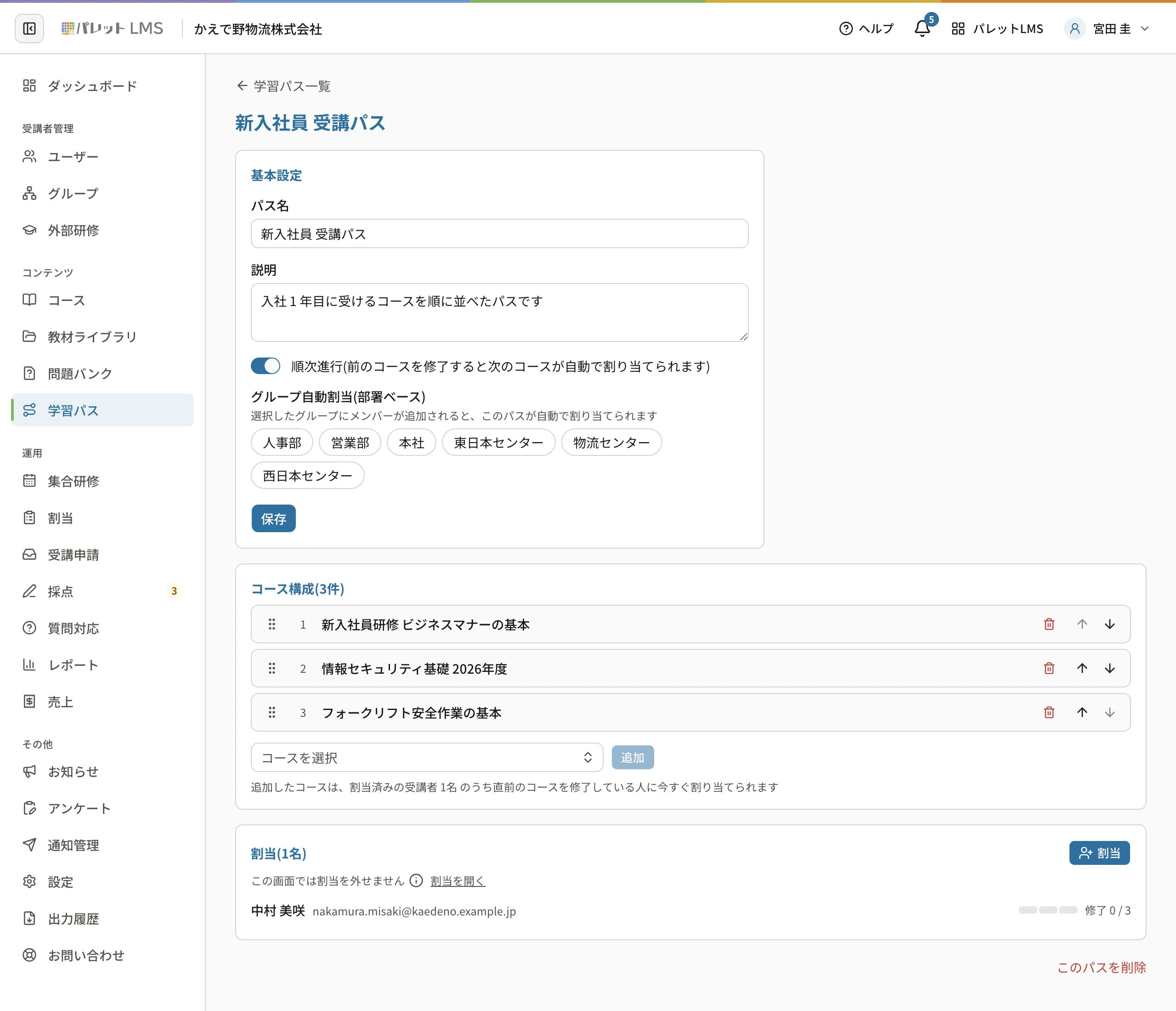Viewport: 1176px width, 1011px height.
Task: Go to コース in the sidebar
Action: click(x=102, y=300)
